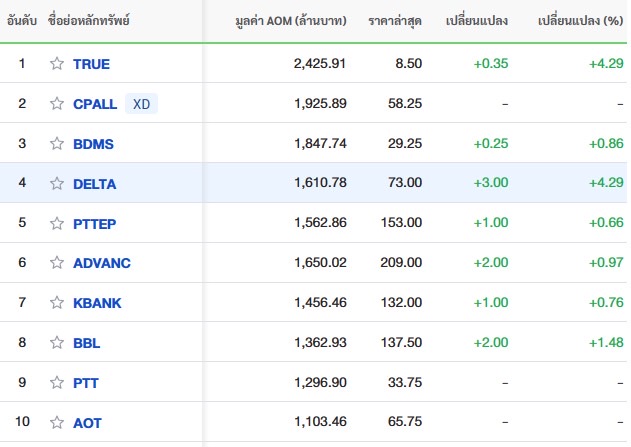This screenshot has height=447, width=631.
Task: Select the KBANK symbol link
Action: (x=97, y=303)
